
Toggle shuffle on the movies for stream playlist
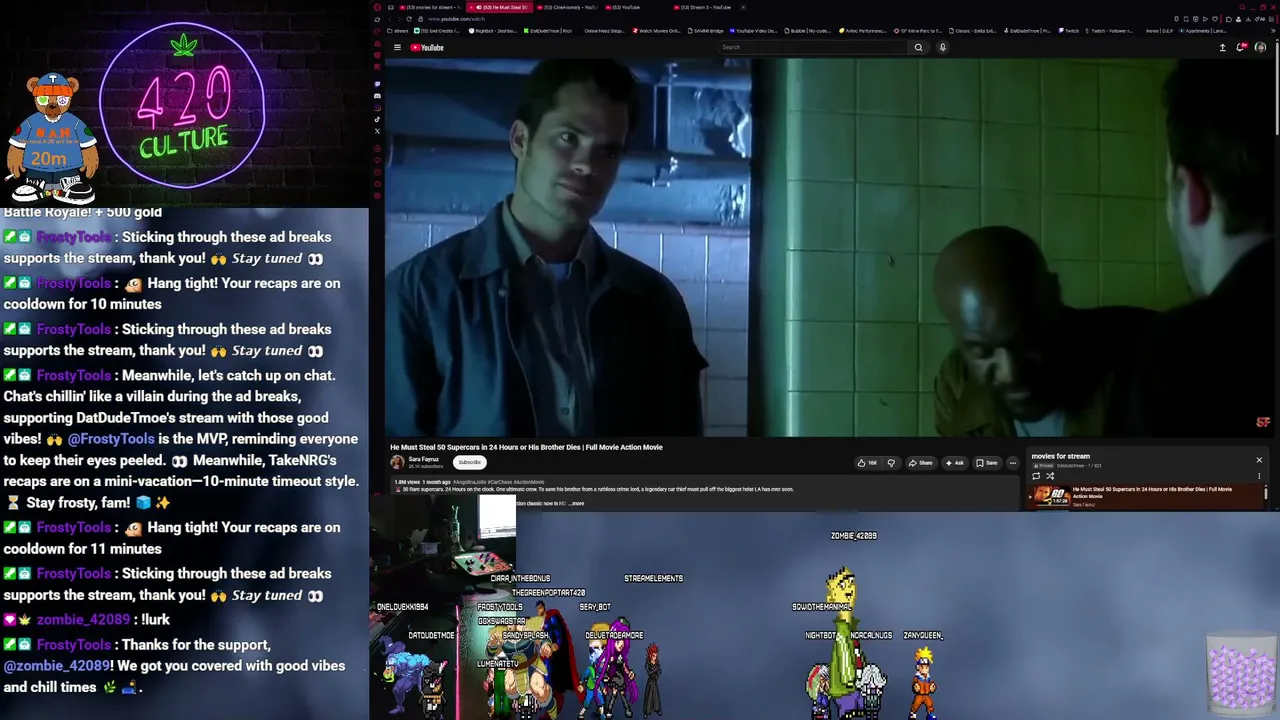point(1050,476)
